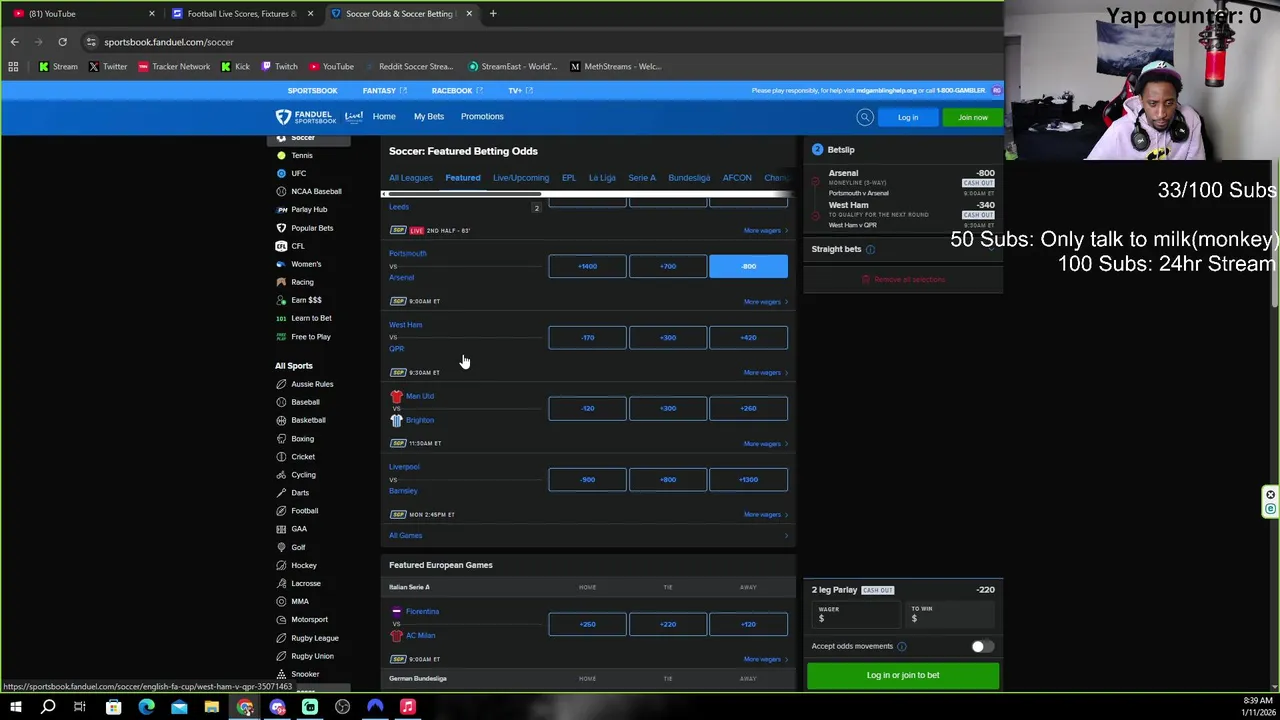Click the Log in button

coord(908,117)
